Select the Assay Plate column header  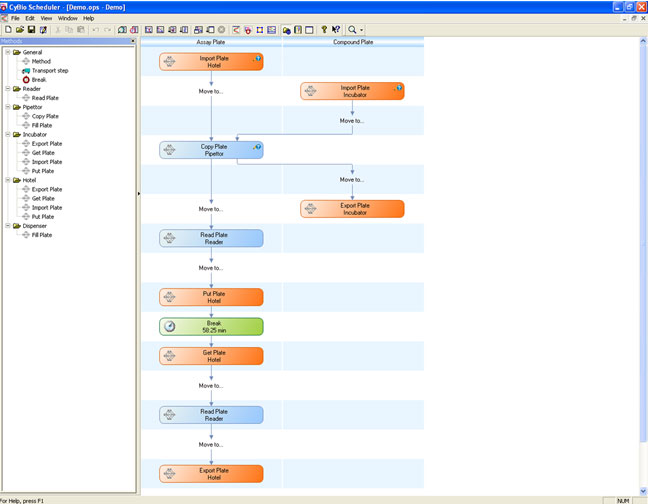pyautogui.click(x=211, y=42)
